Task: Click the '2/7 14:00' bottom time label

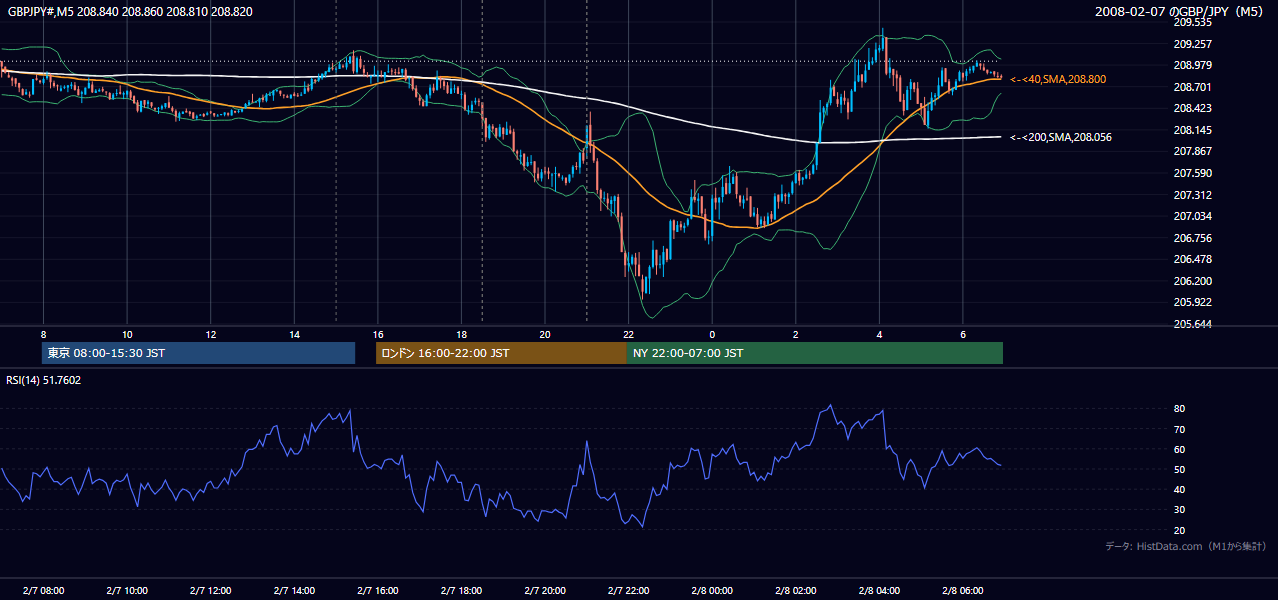Action: (x=294, y=591)
